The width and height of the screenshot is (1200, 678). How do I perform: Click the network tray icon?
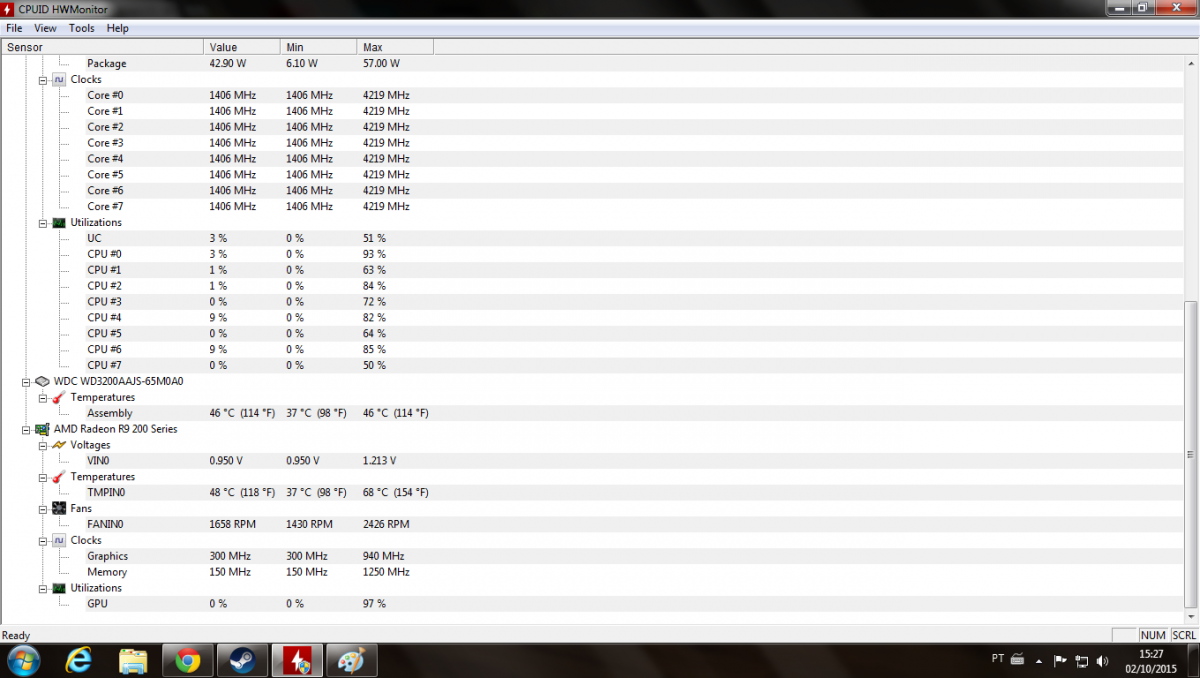(x=1082, y=661)
